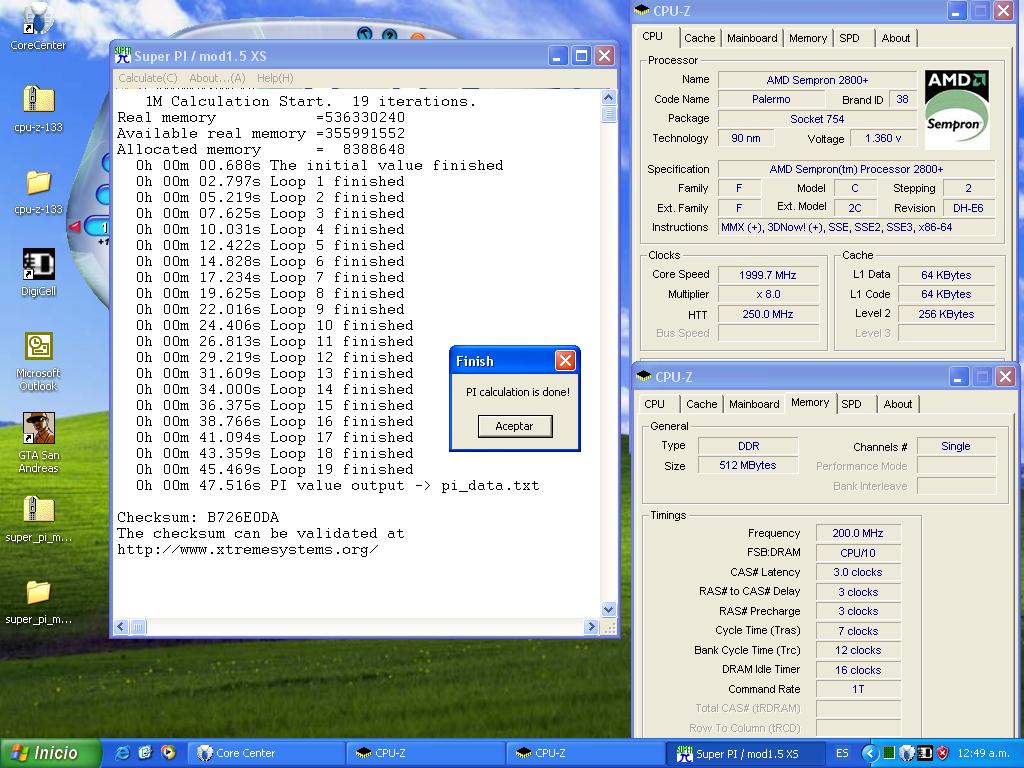Switch to the SPD tab in lower CPU-Z
This screenshot has height=768, width=1024.
coord(851,404)
